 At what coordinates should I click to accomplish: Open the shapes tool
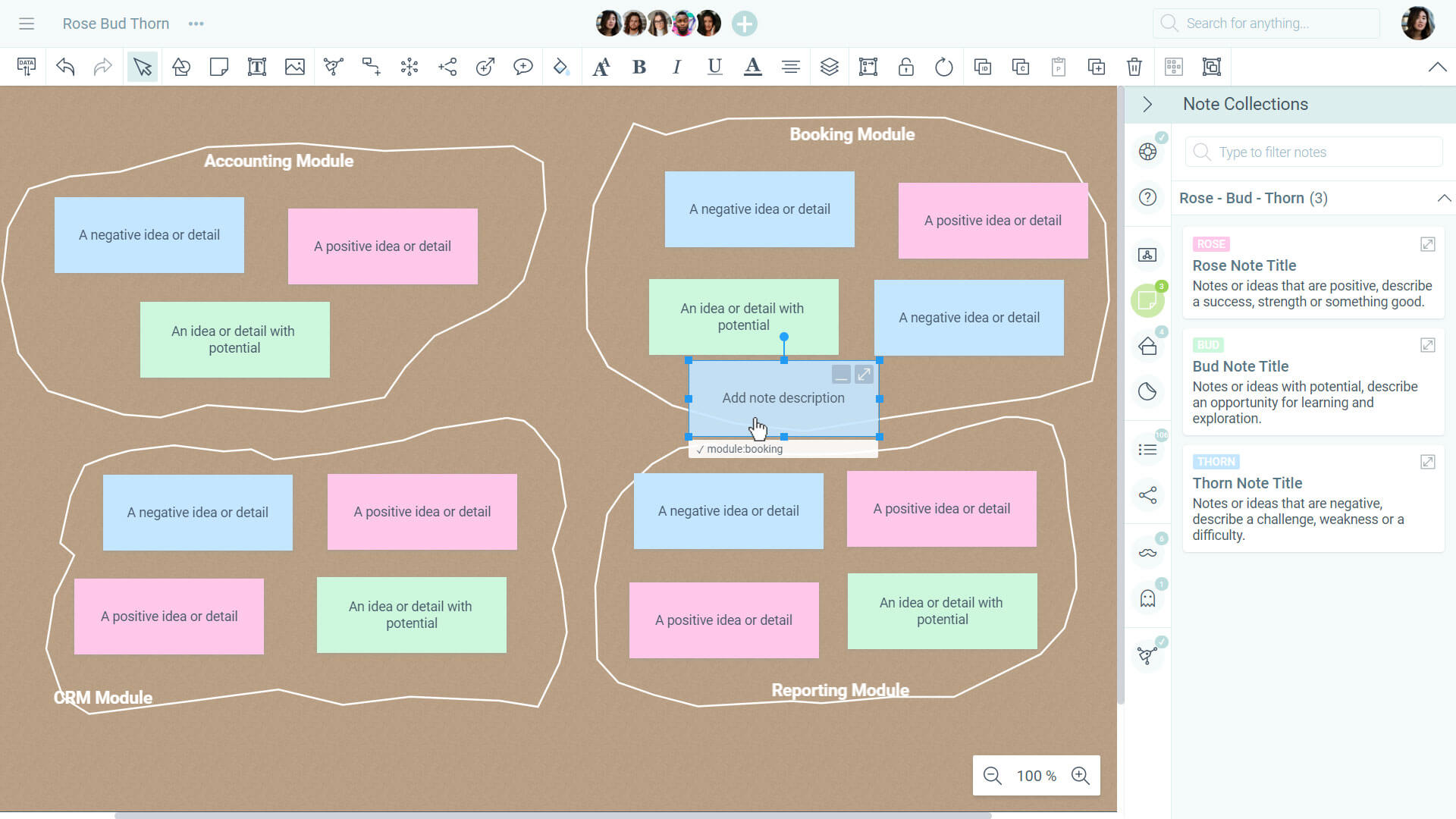180,67
